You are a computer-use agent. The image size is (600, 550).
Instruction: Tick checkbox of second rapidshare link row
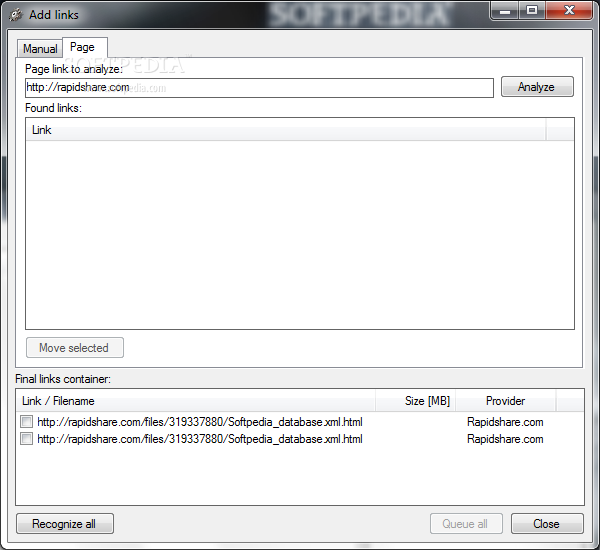[26, 439]
